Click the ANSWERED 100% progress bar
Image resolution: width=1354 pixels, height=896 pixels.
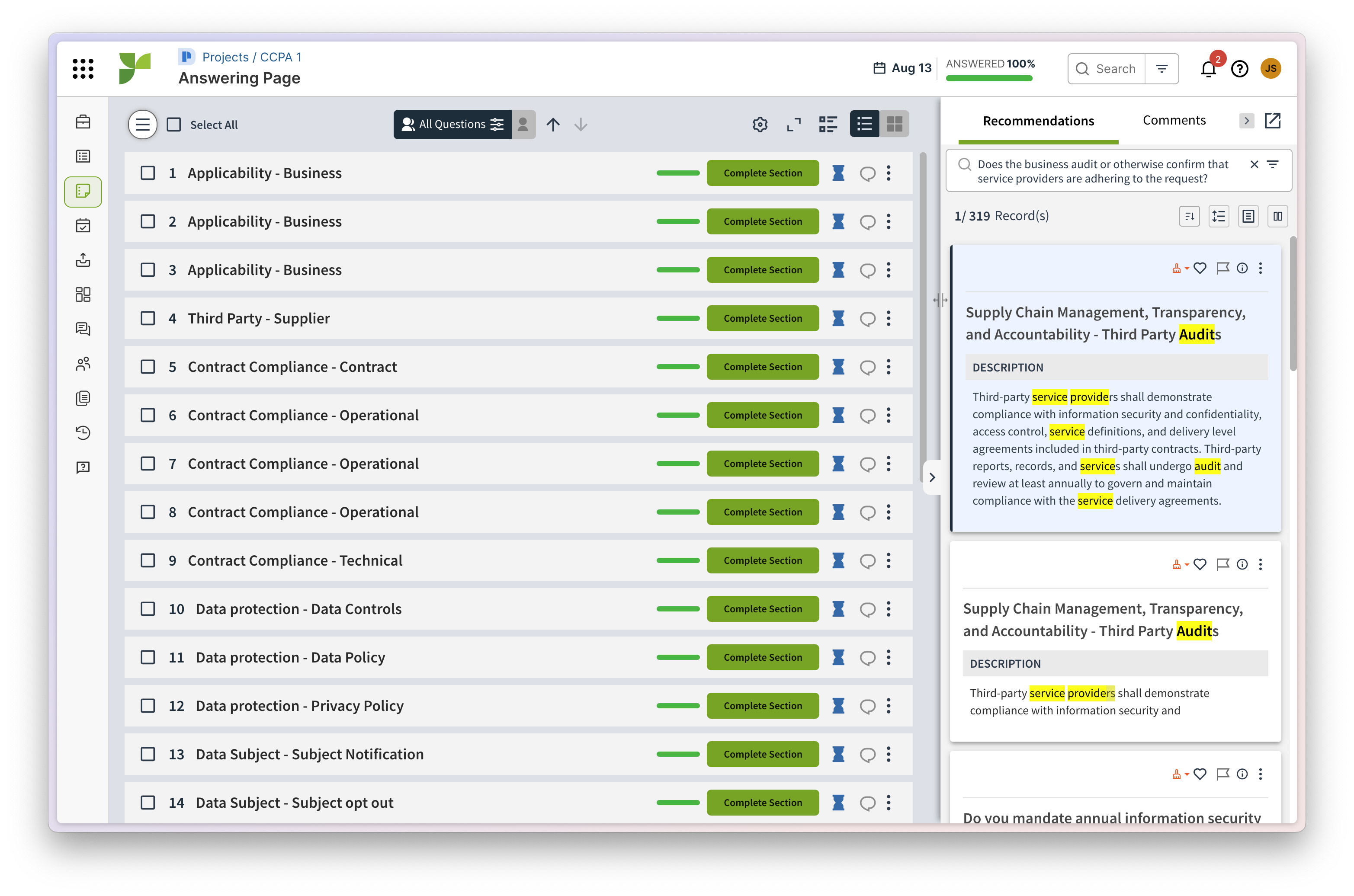[989, 78]
